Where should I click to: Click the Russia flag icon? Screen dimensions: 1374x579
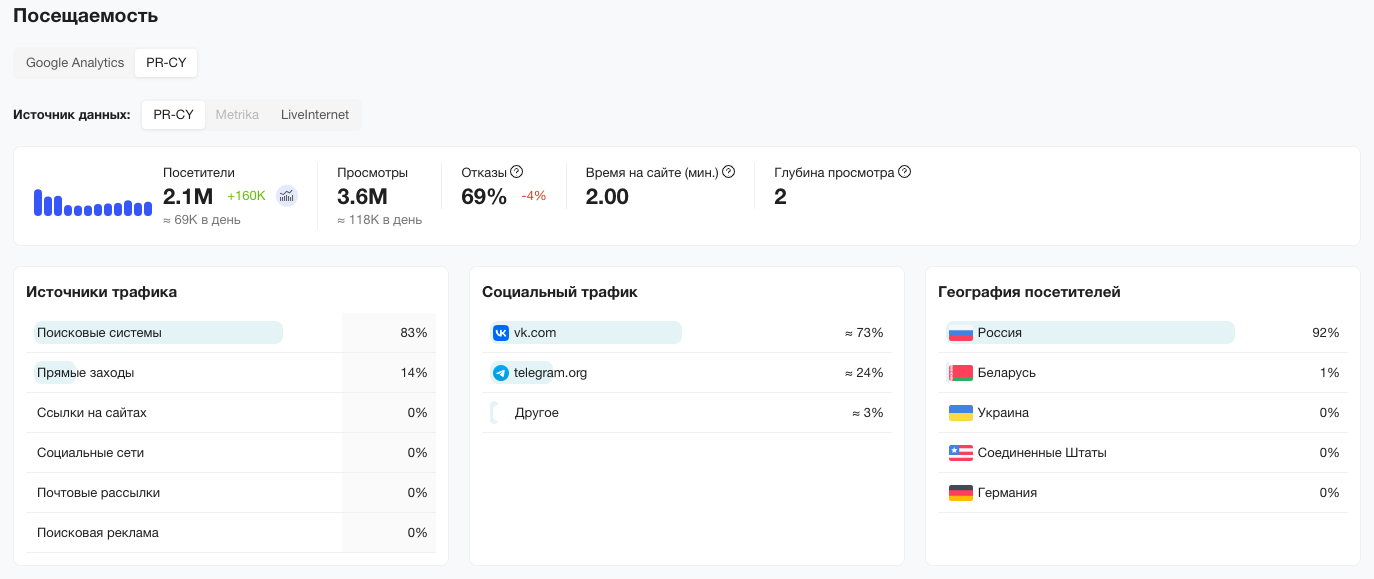click(x=961, y=333)
